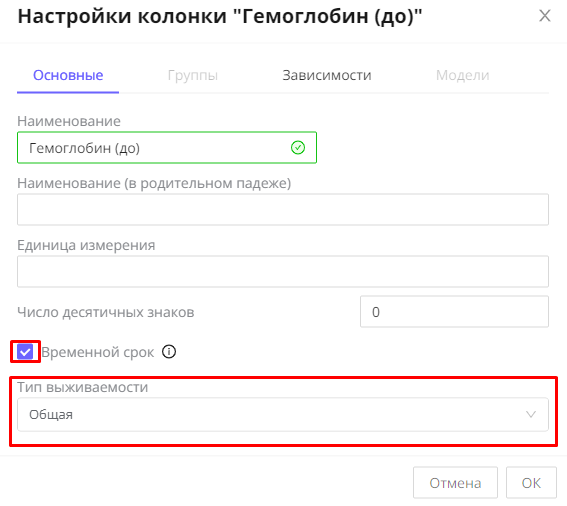Click the info icon beside Временной срок

click(169, 352)
